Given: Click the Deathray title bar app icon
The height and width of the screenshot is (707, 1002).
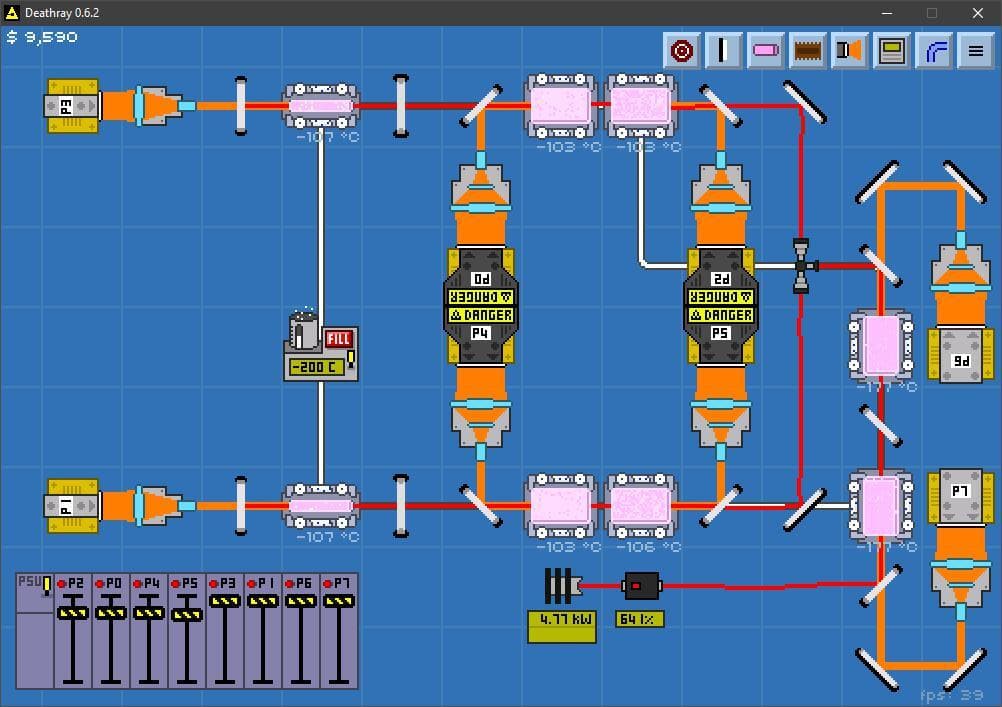Looking at the screenshot, I should tap(12, 12).
